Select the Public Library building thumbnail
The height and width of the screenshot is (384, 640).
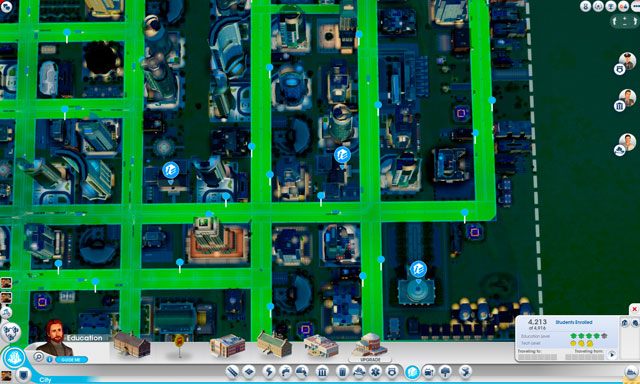click(x=227, y=345)
